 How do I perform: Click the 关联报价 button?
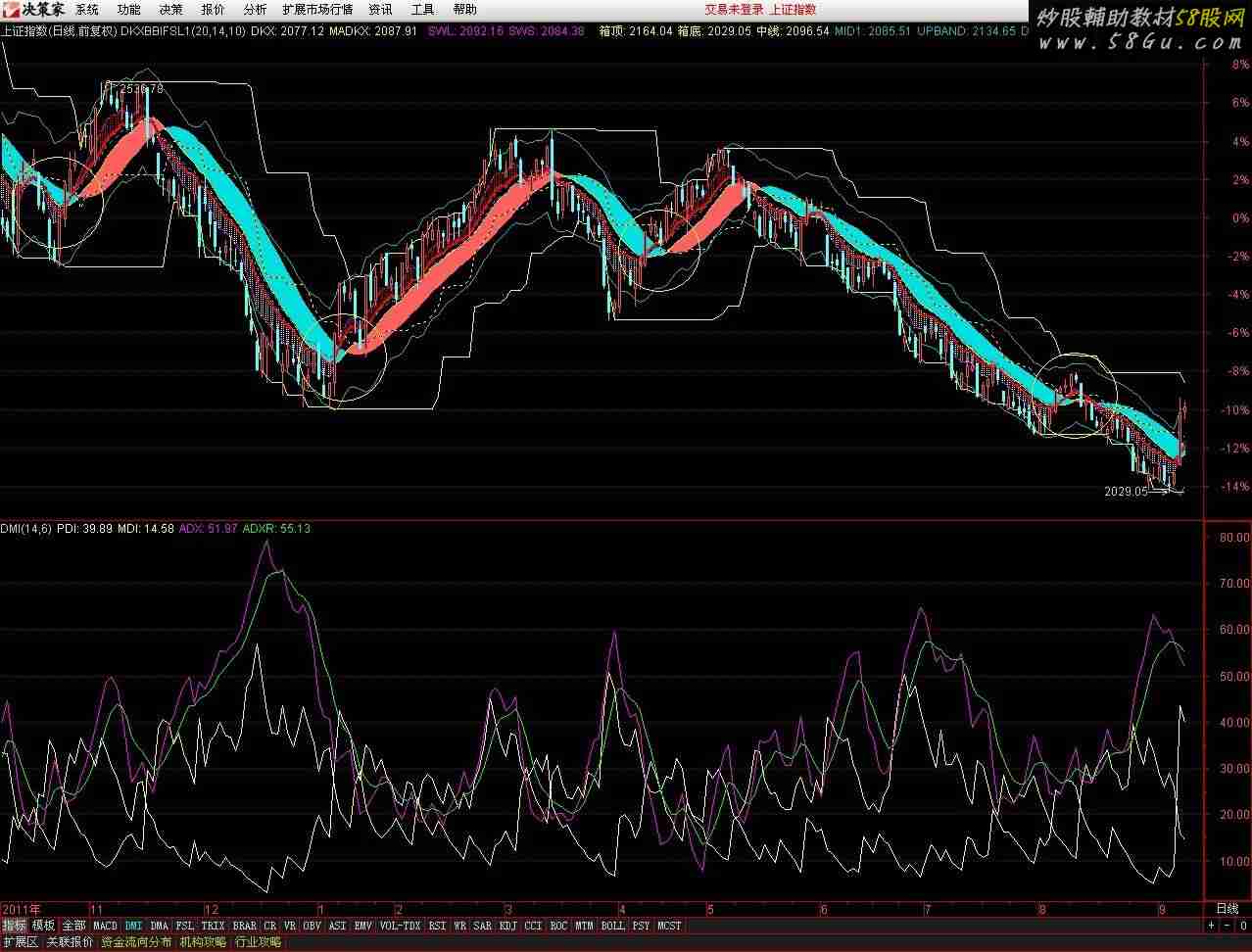pyautogui.click(x=70, y=942)
